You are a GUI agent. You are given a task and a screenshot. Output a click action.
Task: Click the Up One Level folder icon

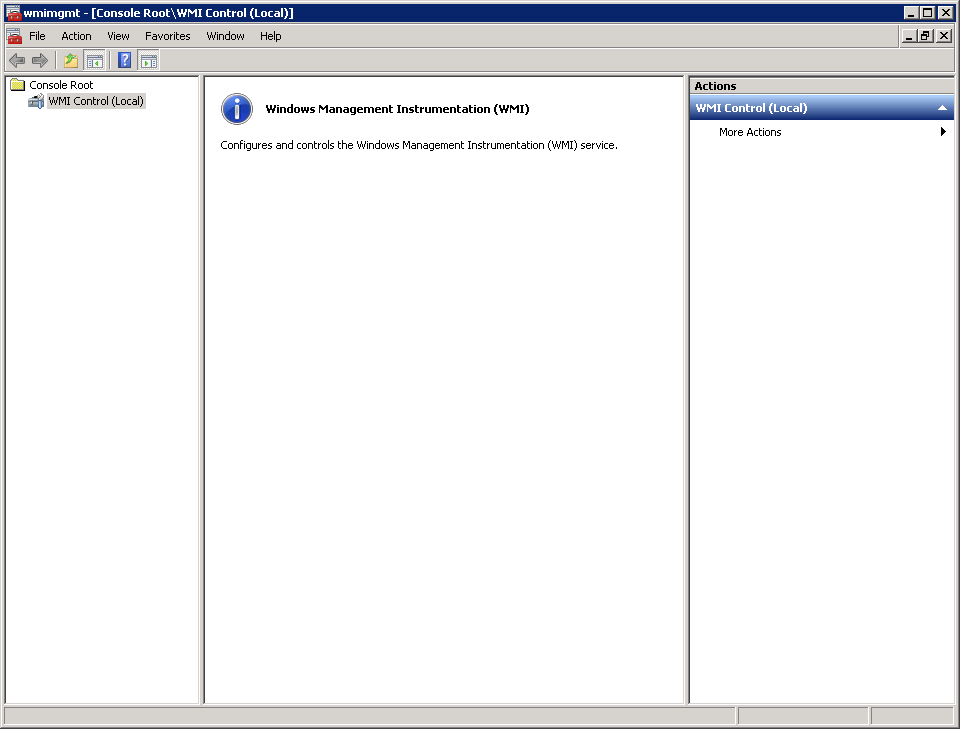71,60
